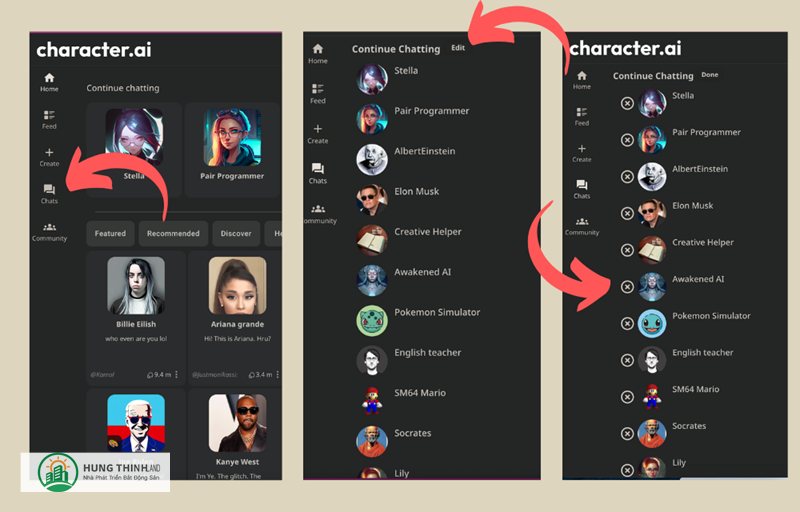
Task: Open English teacher chat in Edit list
Action: [x=409, y=361]
